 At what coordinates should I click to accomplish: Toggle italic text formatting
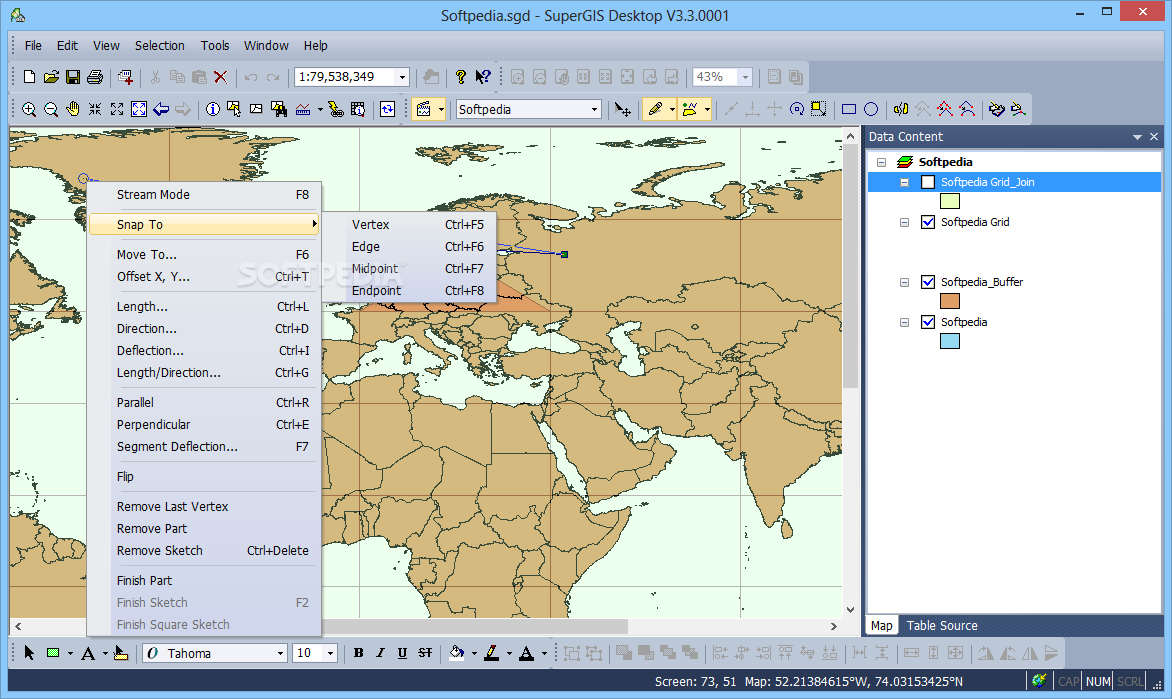tap(380, 653)
